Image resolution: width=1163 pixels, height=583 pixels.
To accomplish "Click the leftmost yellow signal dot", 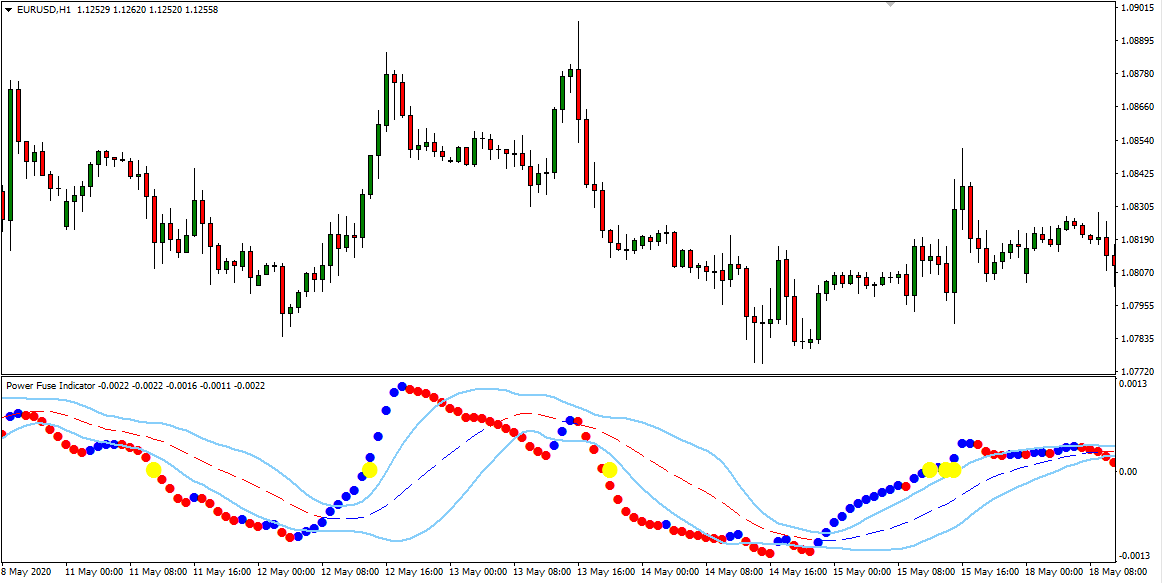I will [x=153, y=469].
